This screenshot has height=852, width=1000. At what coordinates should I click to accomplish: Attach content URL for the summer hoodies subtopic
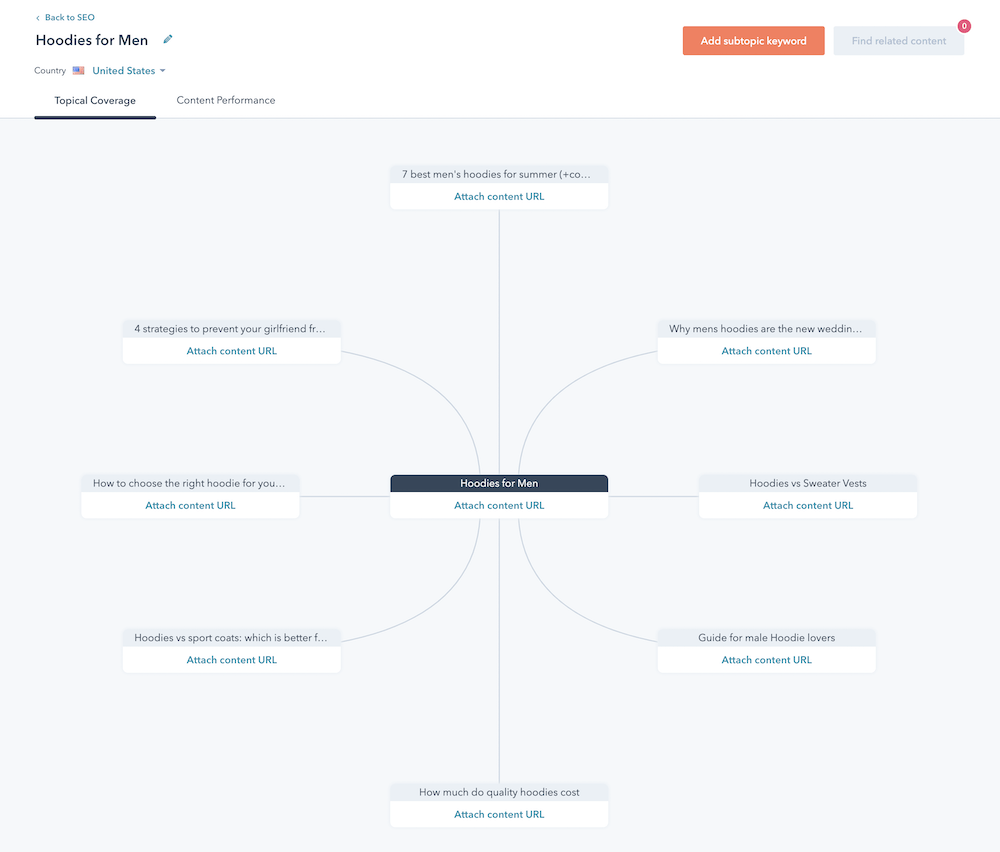(x=498, y=196)
